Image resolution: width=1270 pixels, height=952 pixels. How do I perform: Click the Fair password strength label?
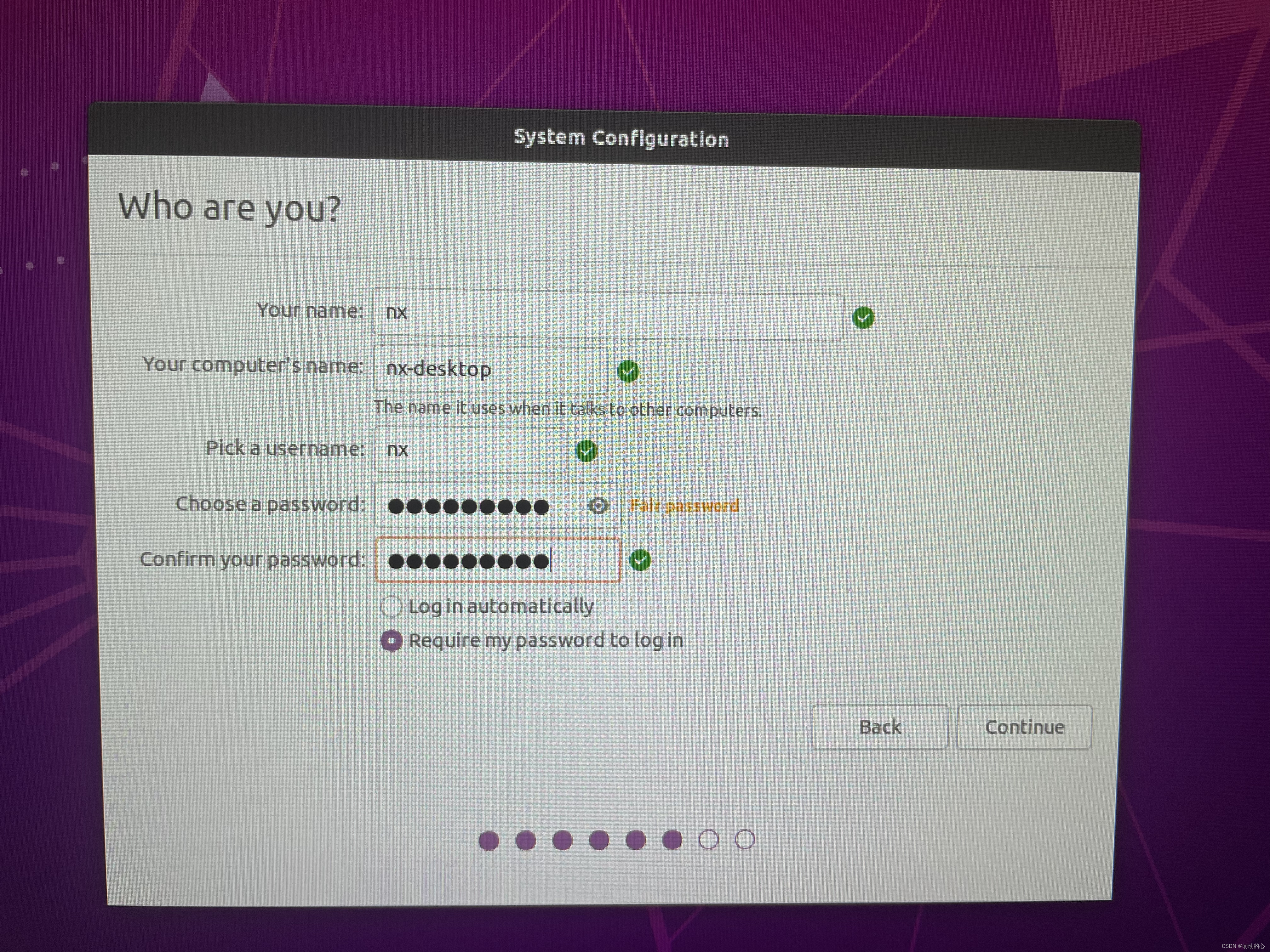684,506
